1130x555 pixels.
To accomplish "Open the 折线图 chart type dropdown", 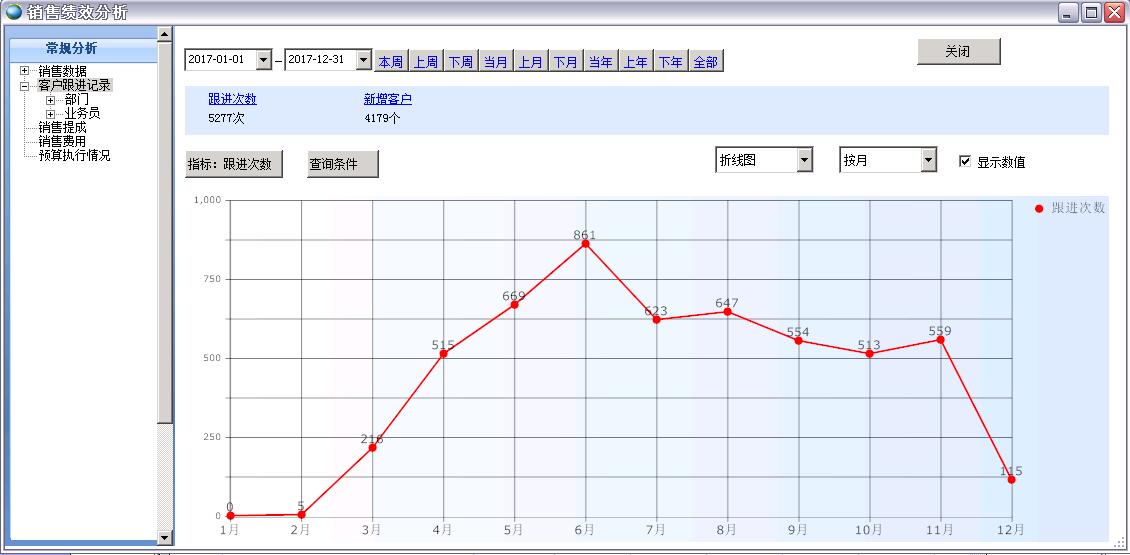I will pyautogui.click(x=805, y=160).
